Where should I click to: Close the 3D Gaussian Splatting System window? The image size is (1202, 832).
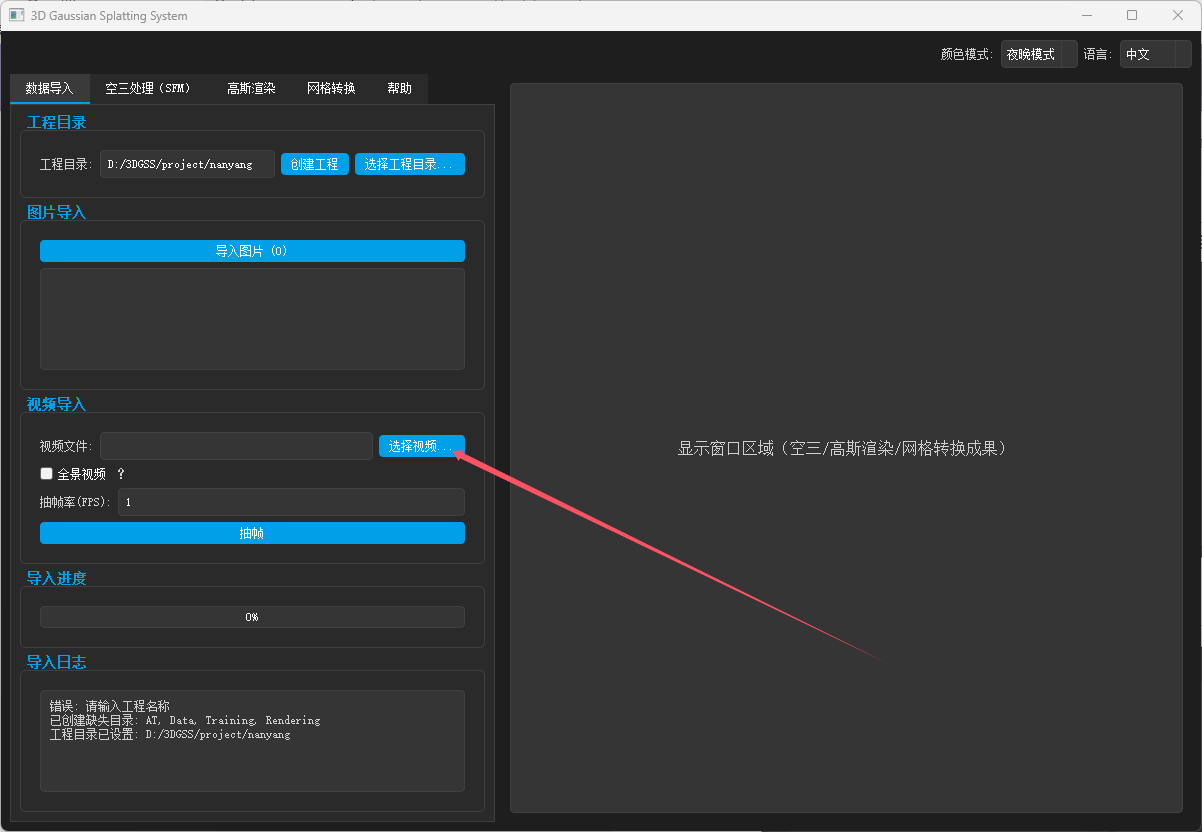[x=1178, y=15]
